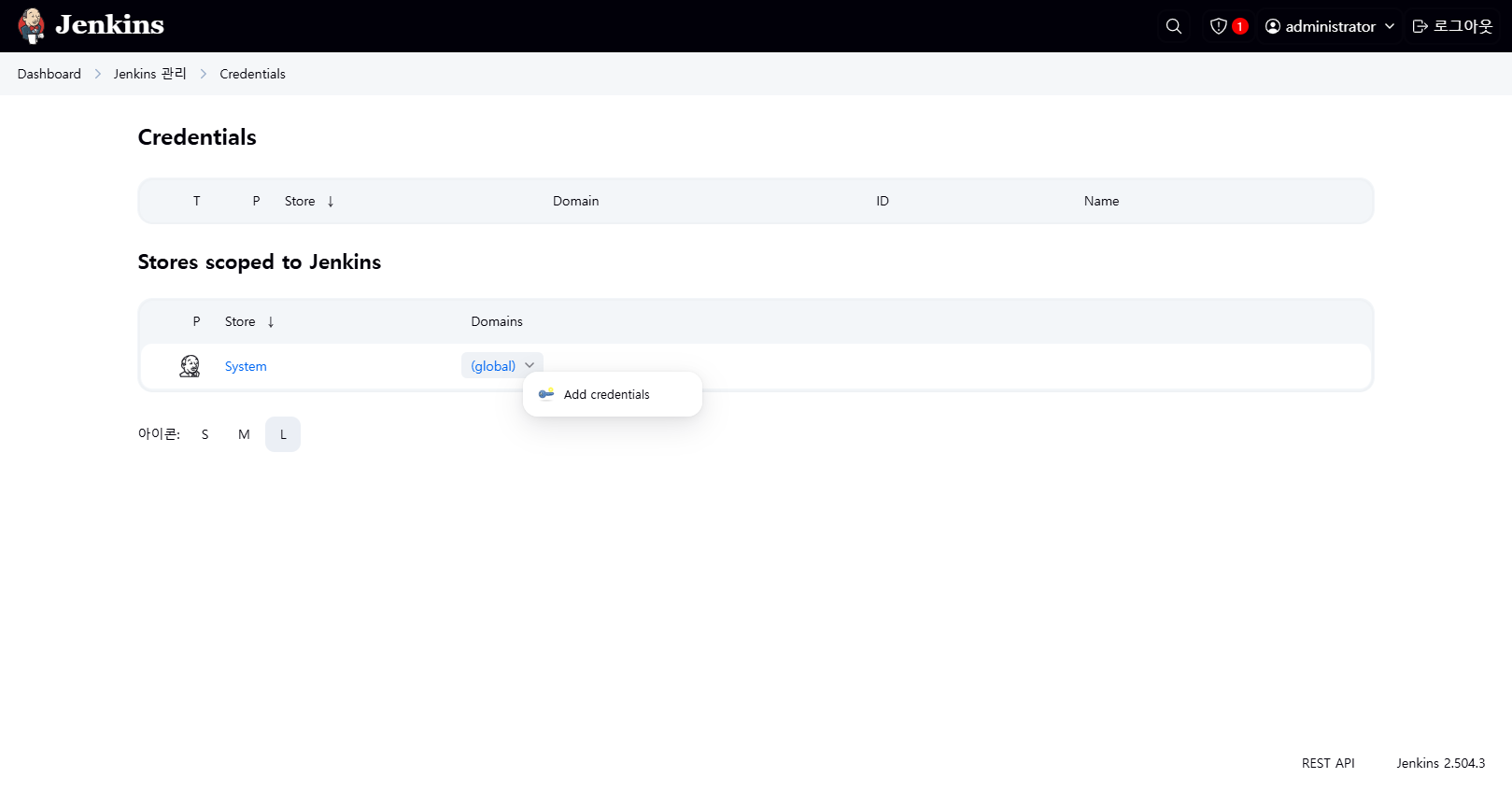Expand breadcrumb chevron after Dashboard

point(98,74)
